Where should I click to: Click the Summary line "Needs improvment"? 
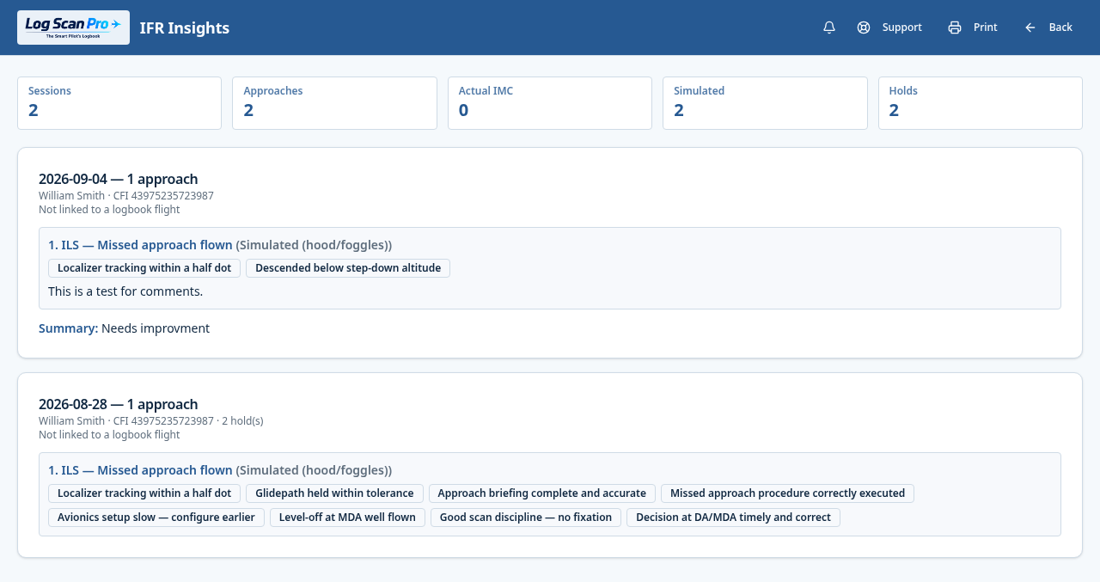(124, 328)
